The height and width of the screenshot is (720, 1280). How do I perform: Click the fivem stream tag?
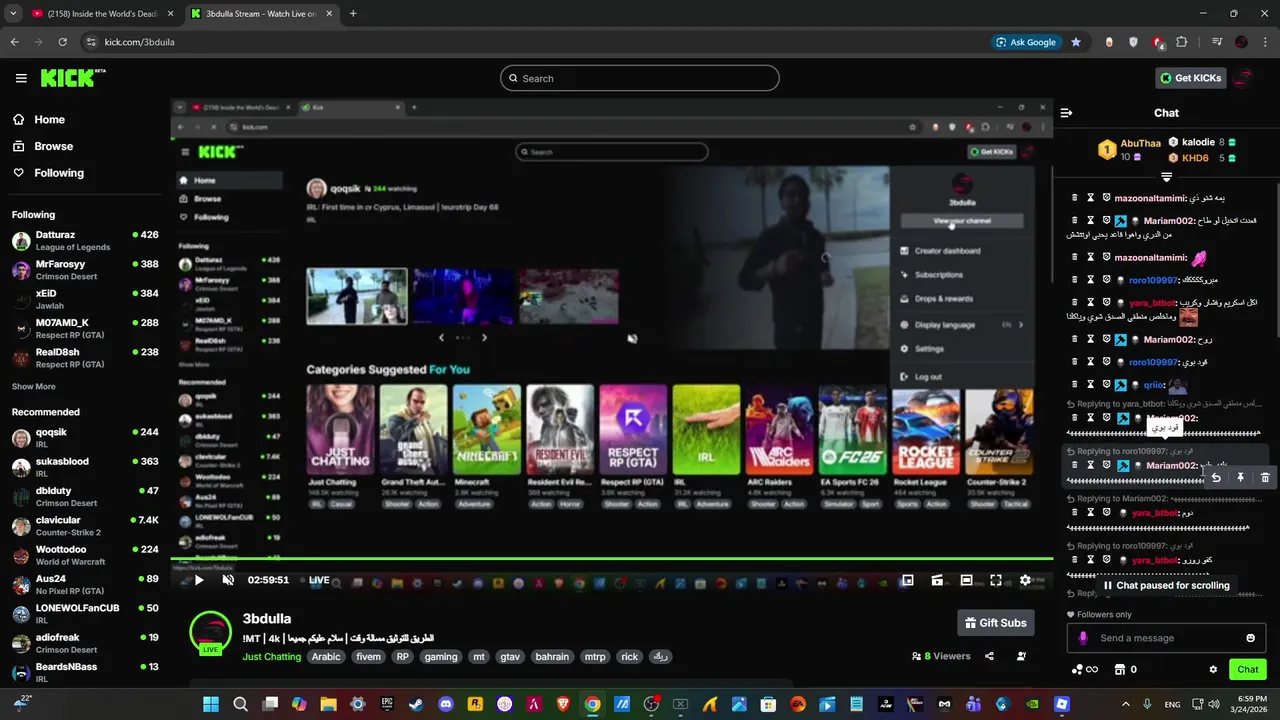(368, 657)
